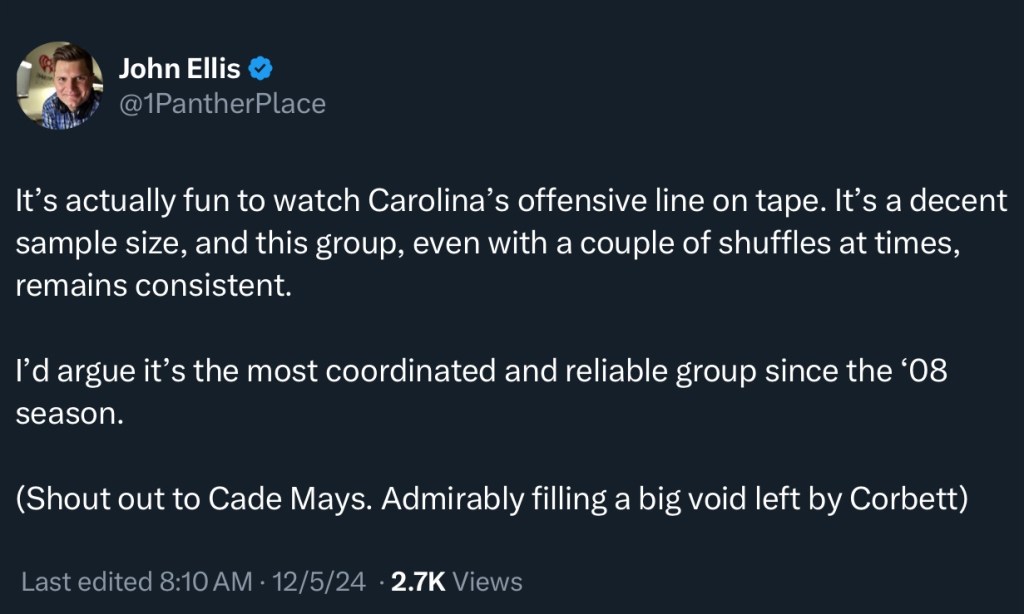
Task: Click the "'08" year text
Action: coord(914,371)
